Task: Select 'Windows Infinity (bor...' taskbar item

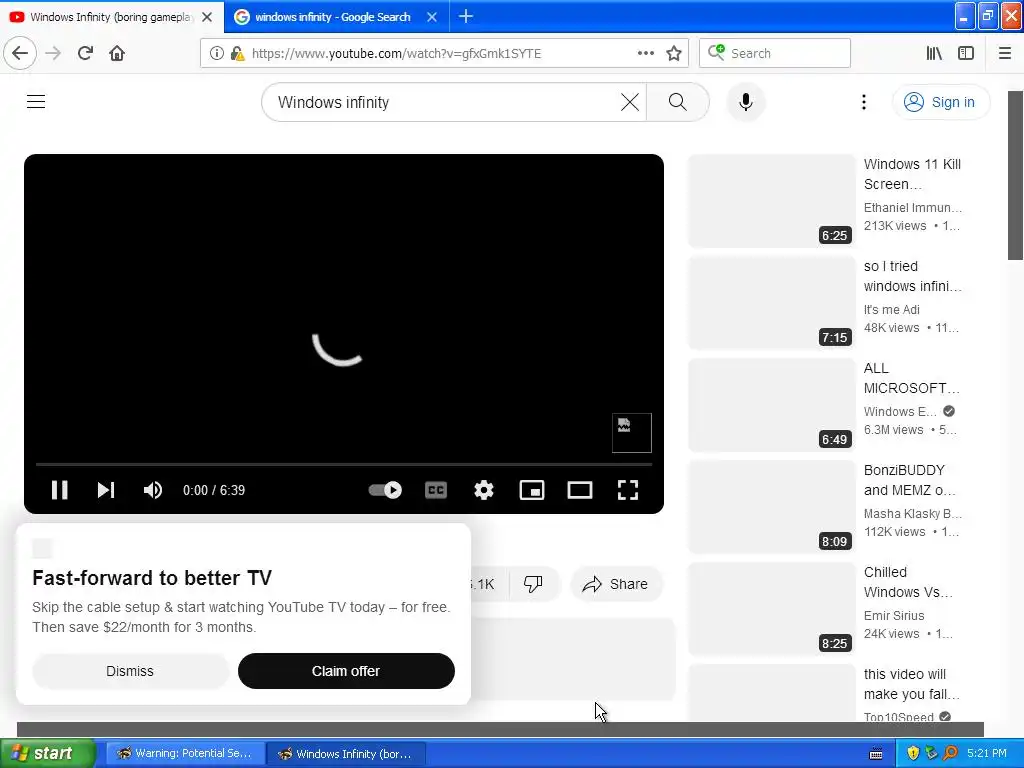Action: pyautogui.click(x=346, y=753)
